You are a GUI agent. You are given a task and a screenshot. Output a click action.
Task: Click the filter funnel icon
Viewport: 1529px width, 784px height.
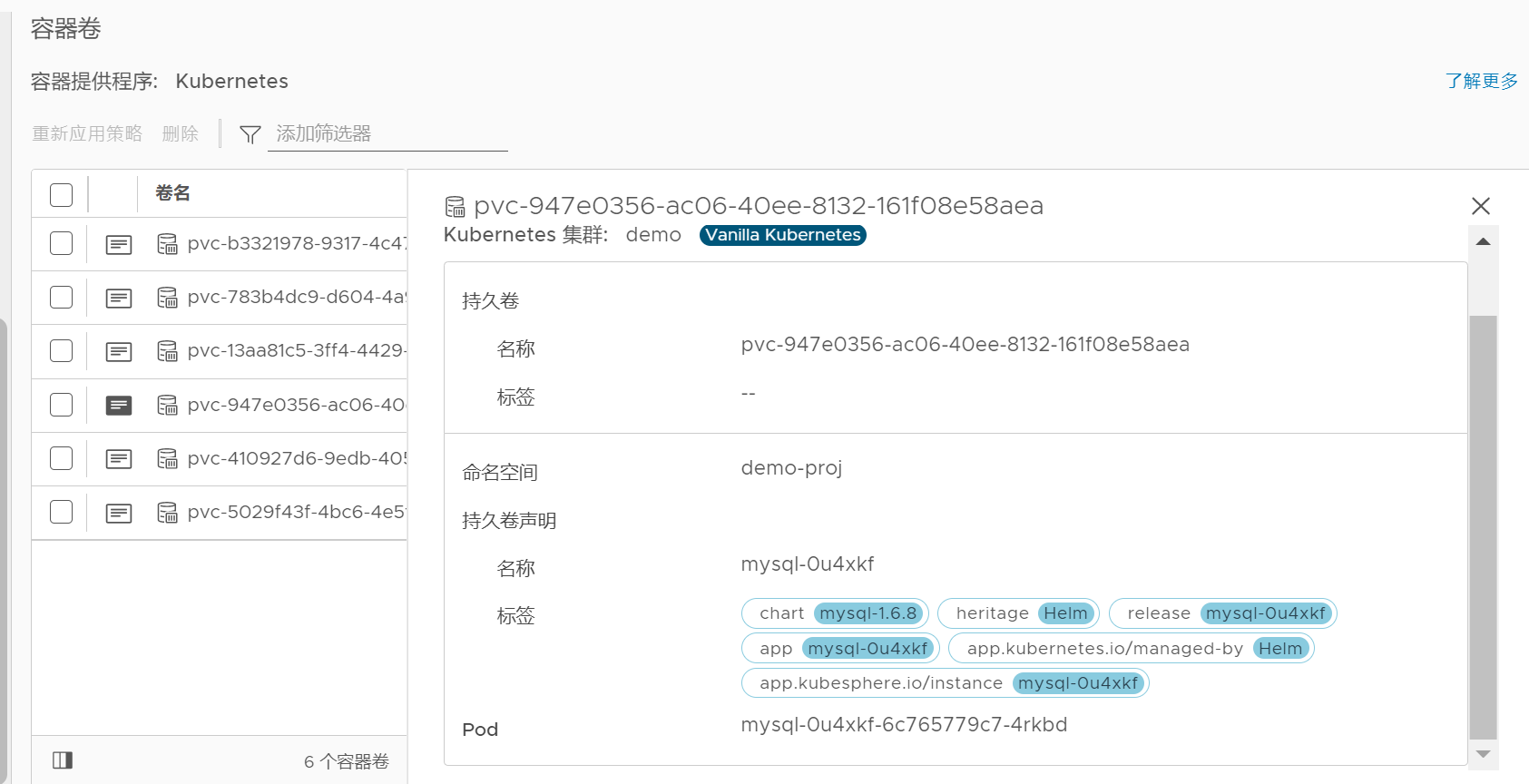(x=250, y=134)
